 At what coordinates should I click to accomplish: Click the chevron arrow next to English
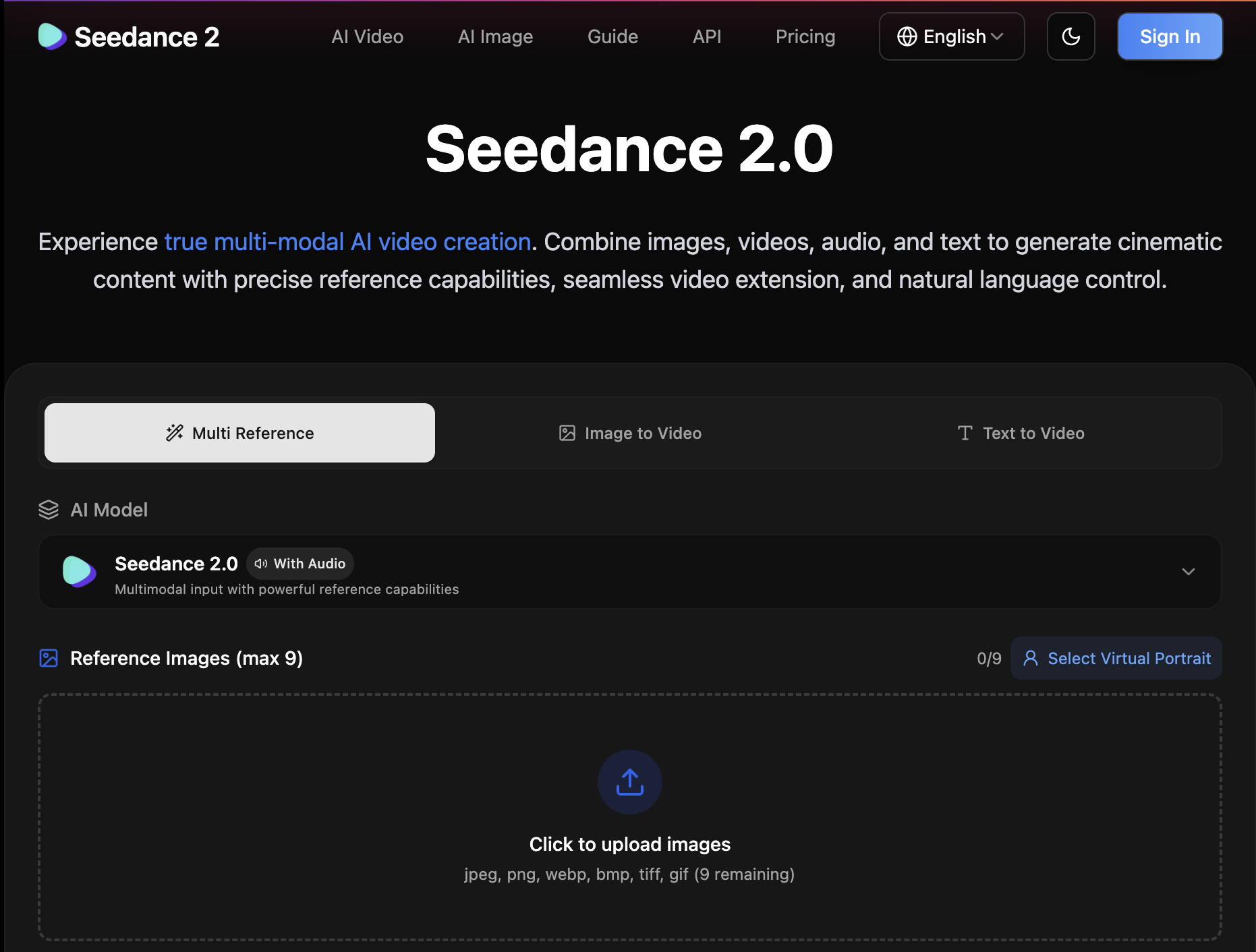pos(997,36)
